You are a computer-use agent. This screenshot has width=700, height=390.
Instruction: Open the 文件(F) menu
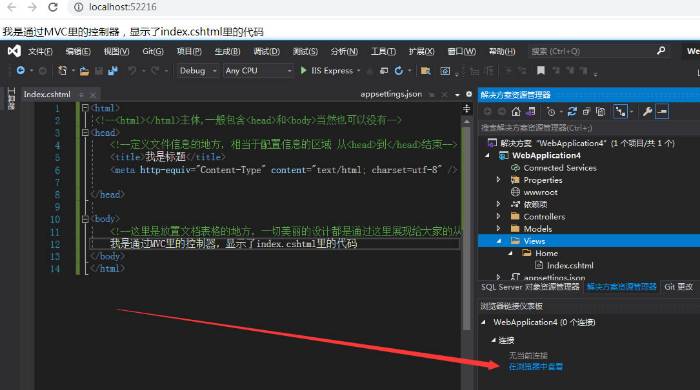pyautogui.click(x=40, y=51)
